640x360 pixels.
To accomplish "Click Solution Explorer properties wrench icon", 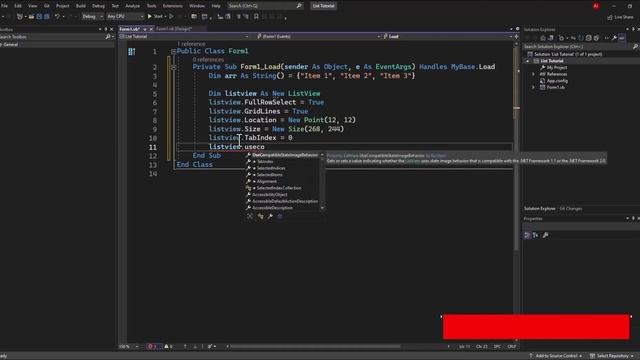I will pyautogui.click(x=614, y=38).
